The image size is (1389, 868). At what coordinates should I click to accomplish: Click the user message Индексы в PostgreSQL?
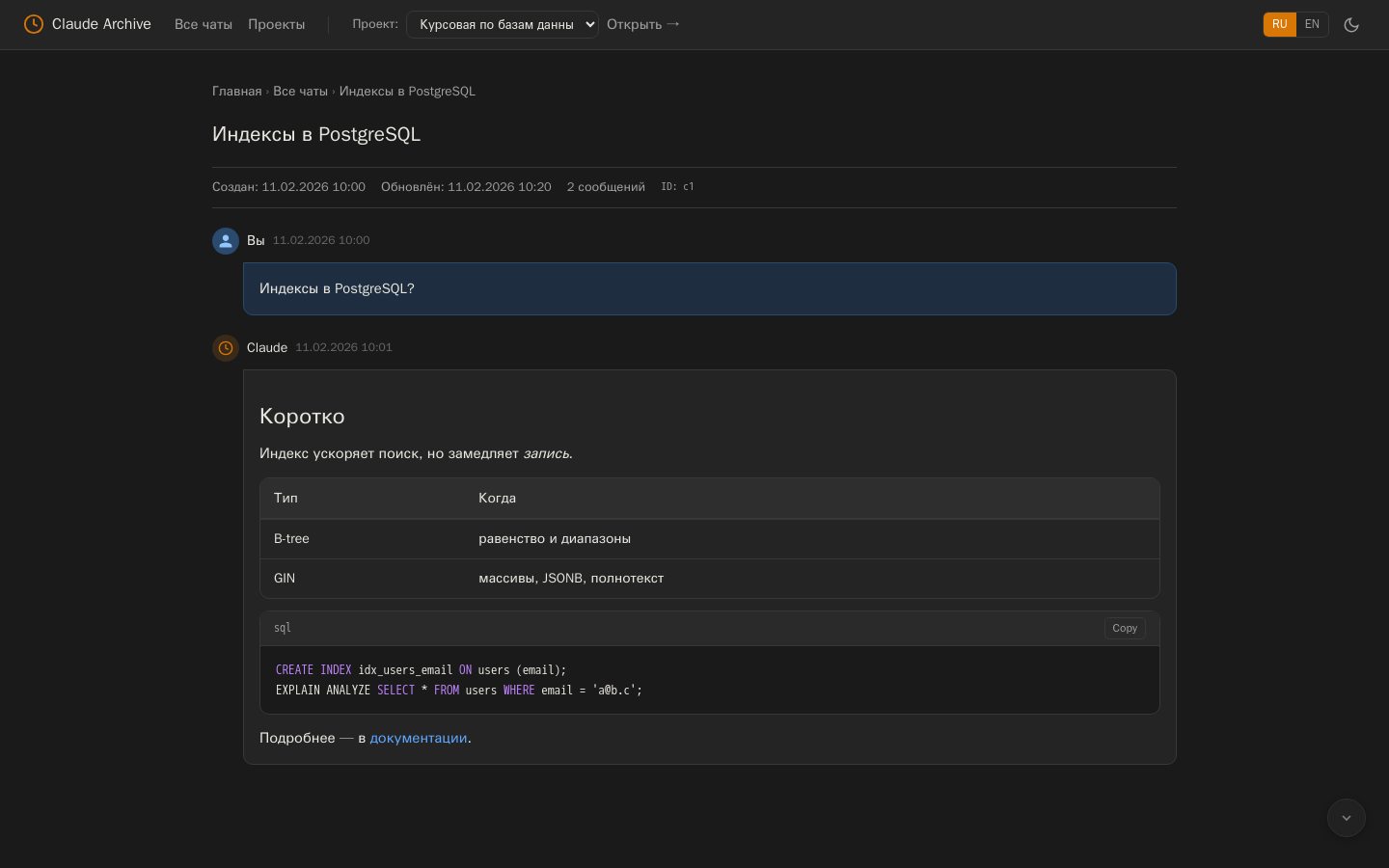[x=710, y=288]
